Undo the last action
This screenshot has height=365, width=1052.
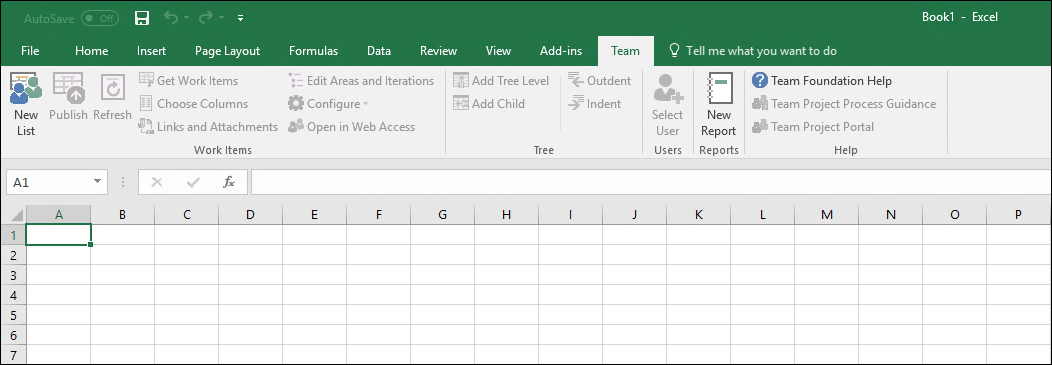(x=172, y=18)
